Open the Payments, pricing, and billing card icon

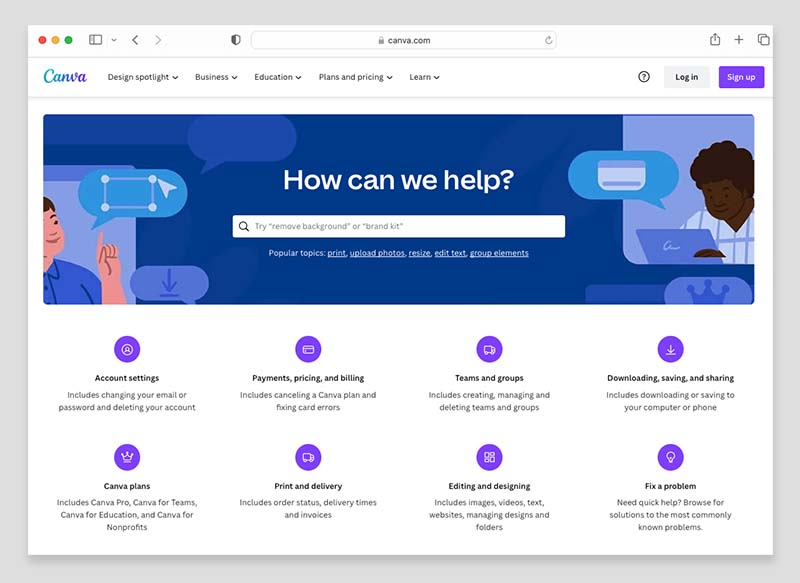[308, 349]
